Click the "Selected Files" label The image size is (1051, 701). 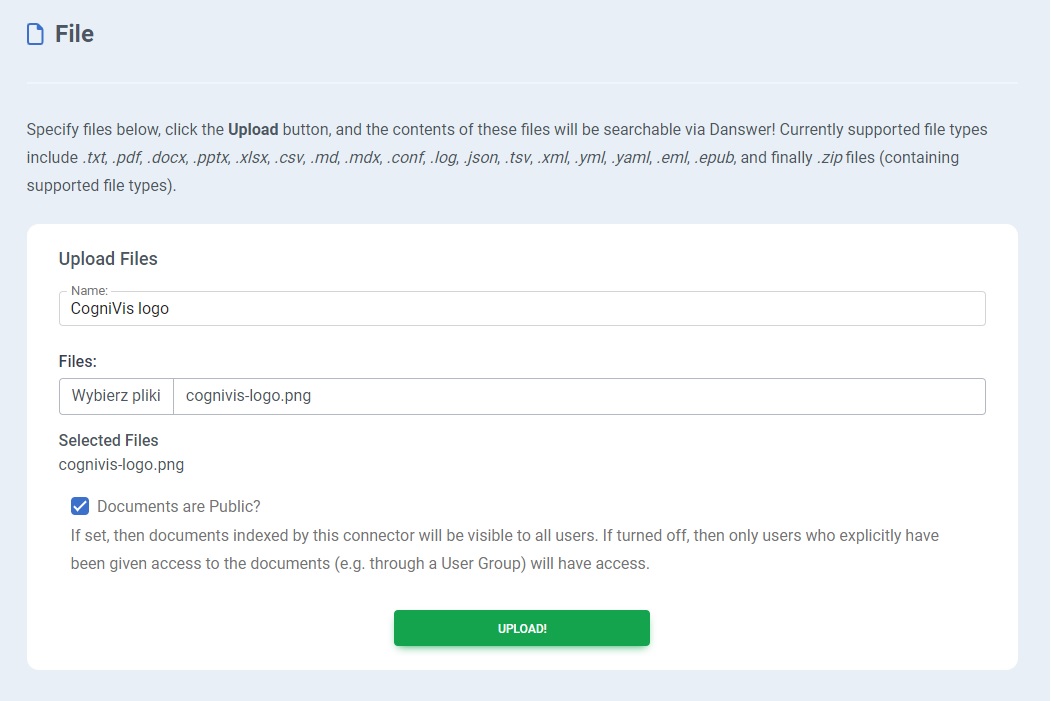pos(108,440)
